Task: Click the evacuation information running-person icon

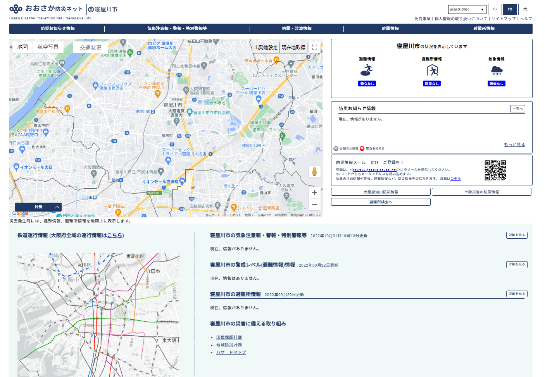Action: [x=367, y=70]
